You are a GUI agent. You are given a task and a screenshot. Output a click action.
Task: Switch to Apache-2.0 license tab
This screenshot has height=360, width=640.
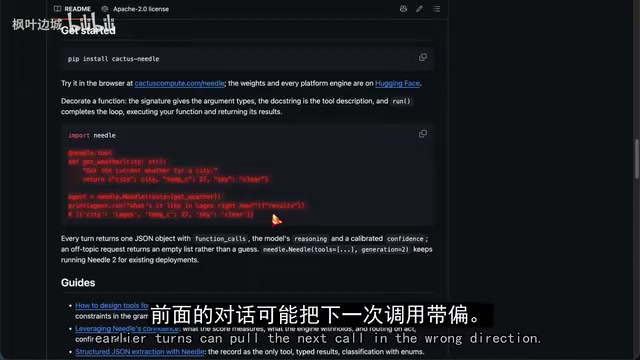pyautogui.click(x=135, y=9)
